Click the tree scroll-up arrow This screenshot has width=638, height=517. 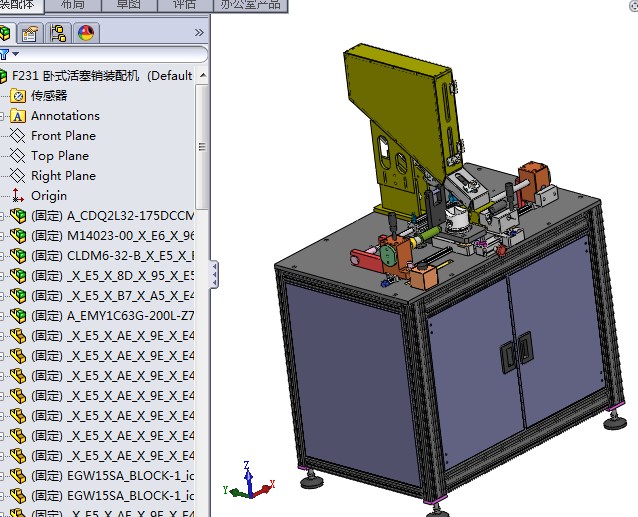(x=203, y=76)
